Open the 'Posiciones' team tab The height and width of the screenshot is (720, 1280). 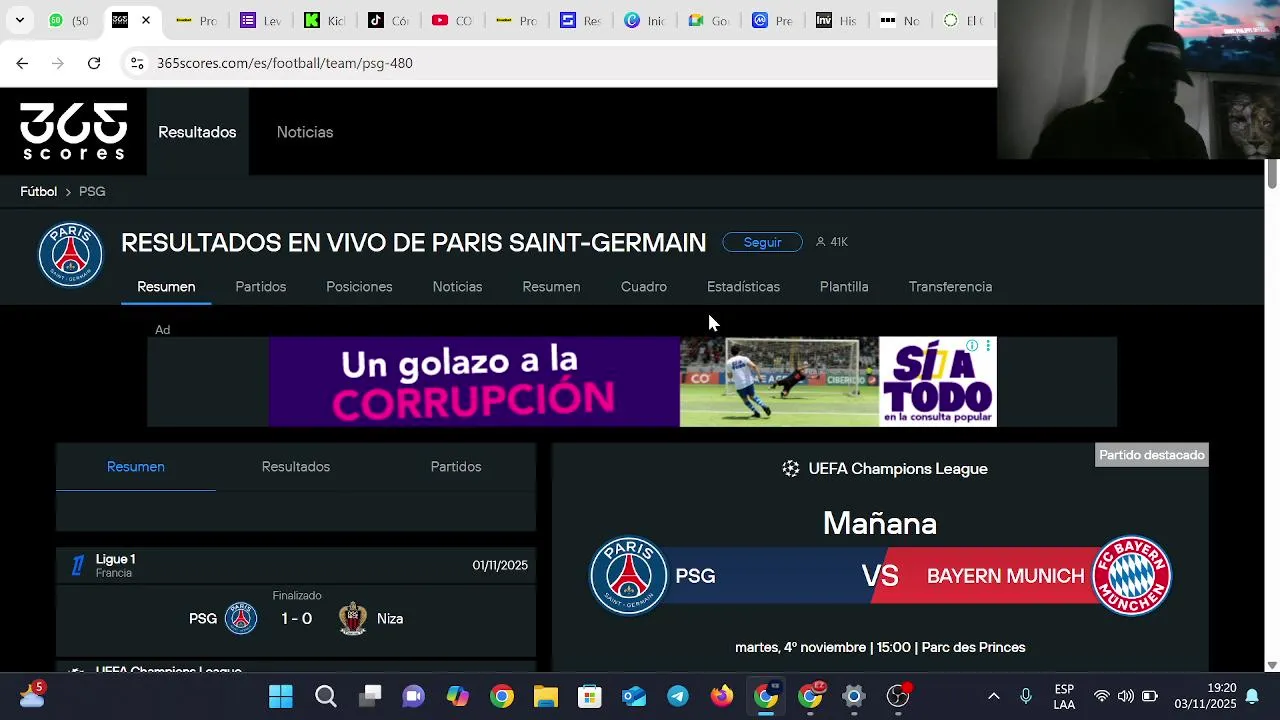[359, 287]
